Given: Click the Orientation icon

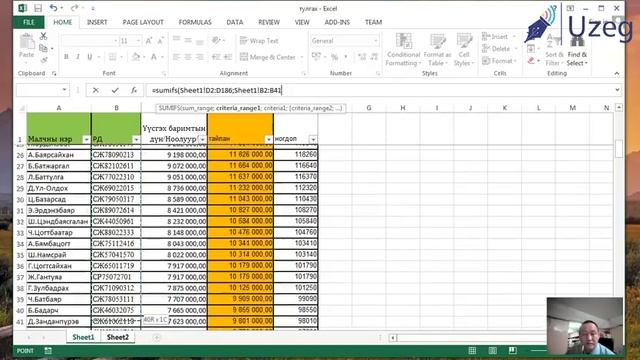Looking at the screenshot, I should pos(216,40).
